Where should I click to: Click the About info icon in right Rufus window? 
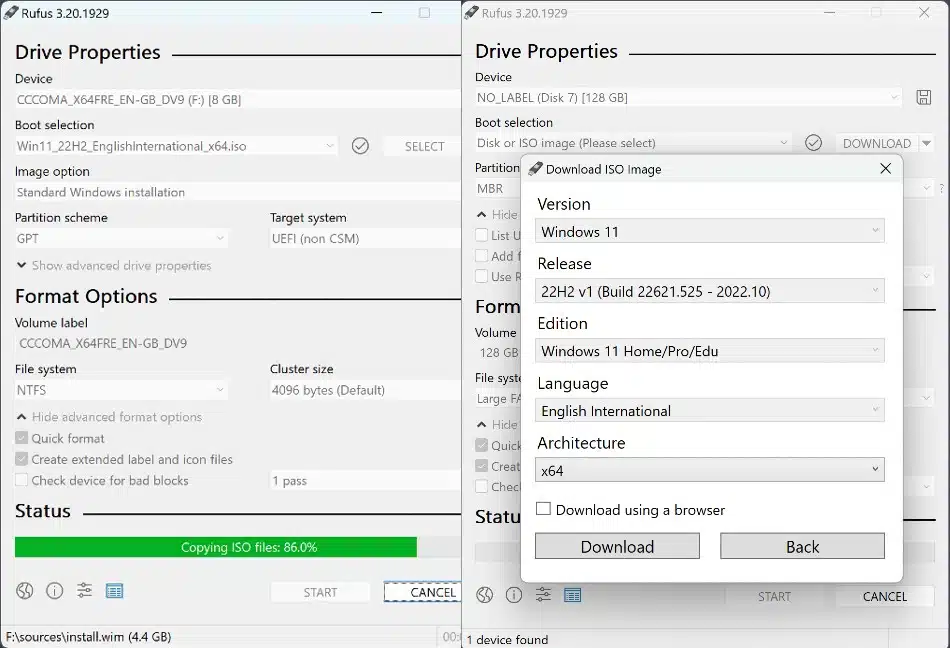click(x=514, y=595)
